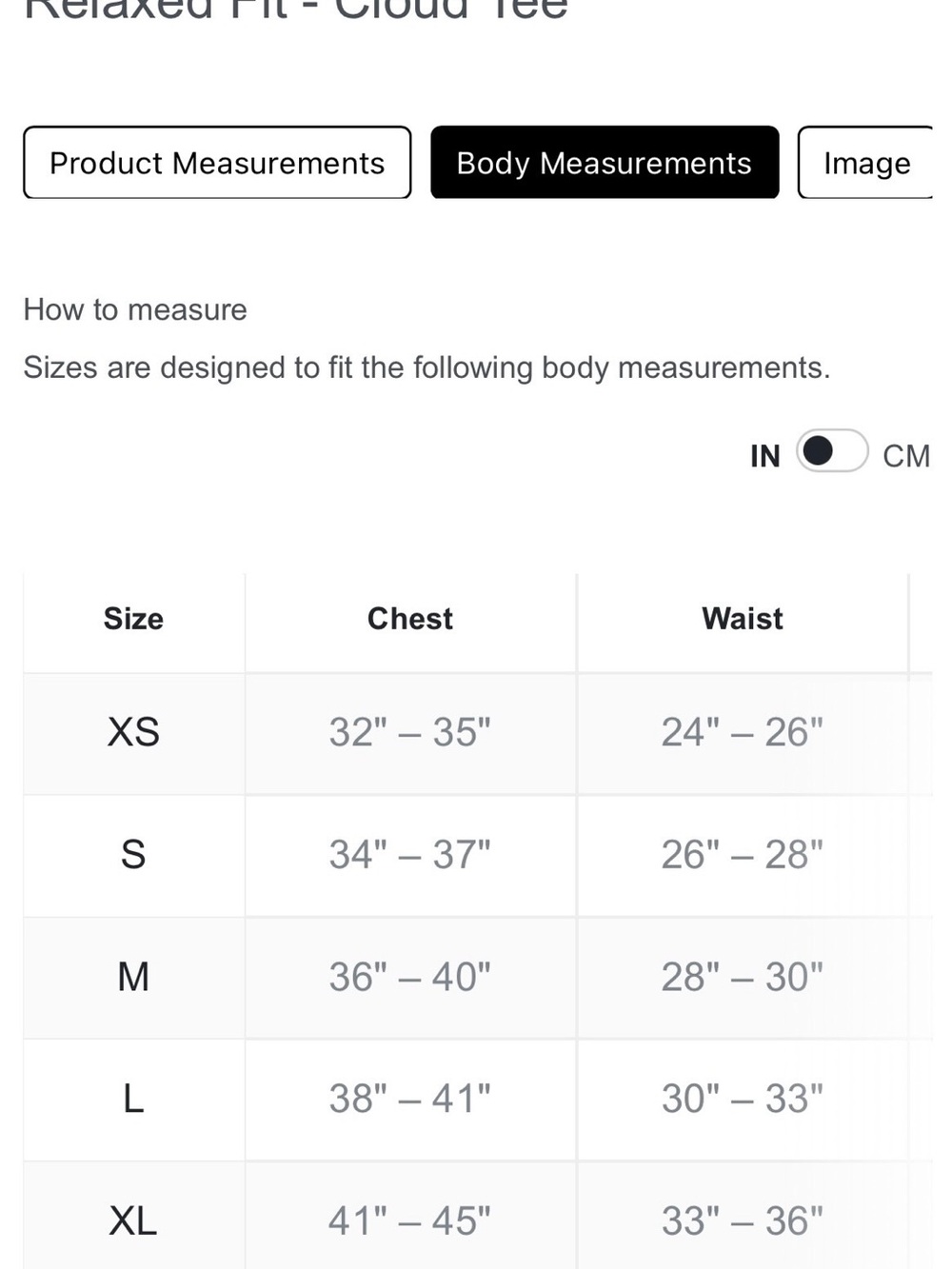This screenshot has height=1269, width=952.
Task: Select the IN unit label
Action: [764, 456]
